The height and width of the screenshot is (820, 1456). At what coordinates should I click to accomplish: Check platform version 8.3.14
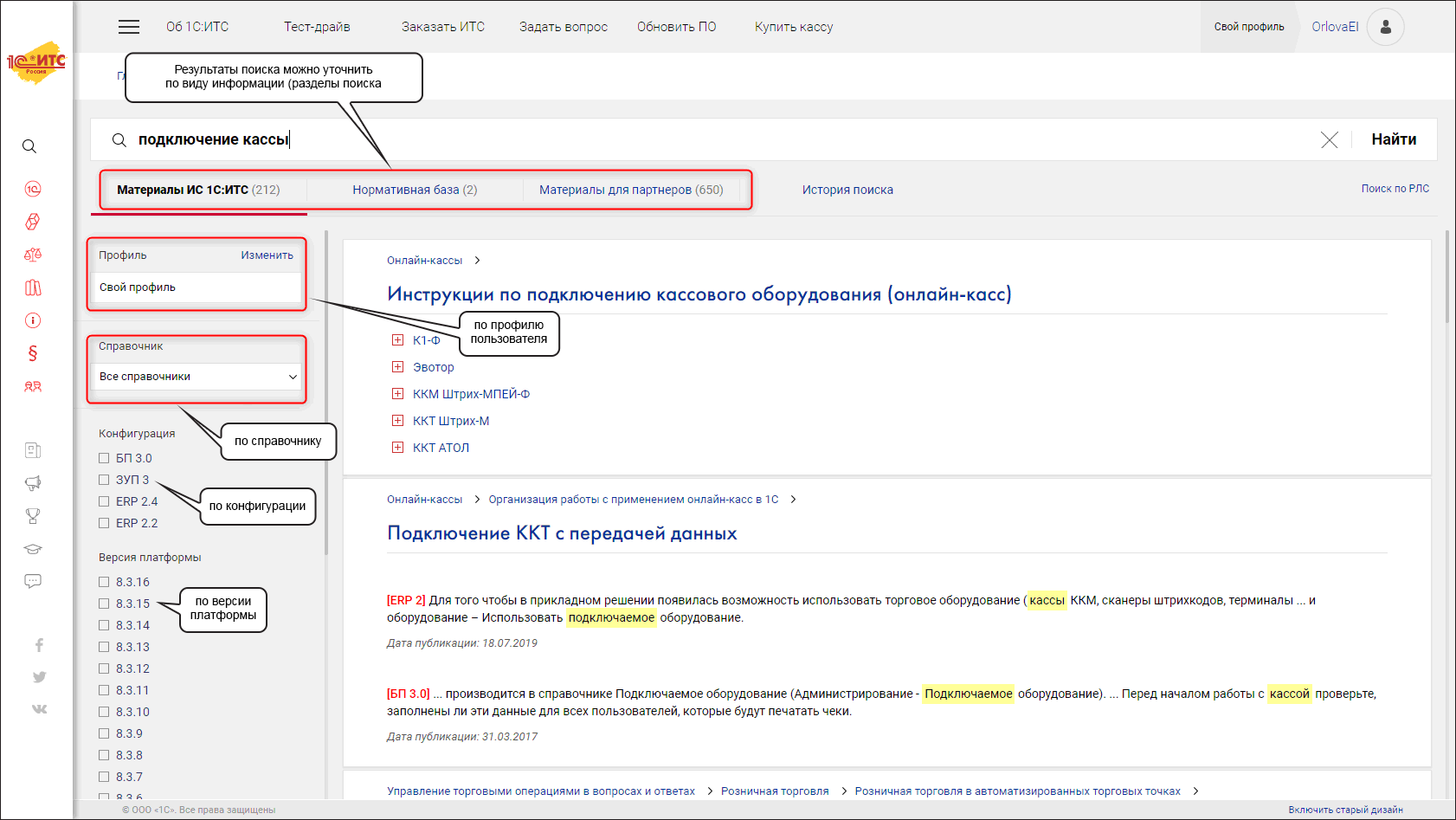104,625
